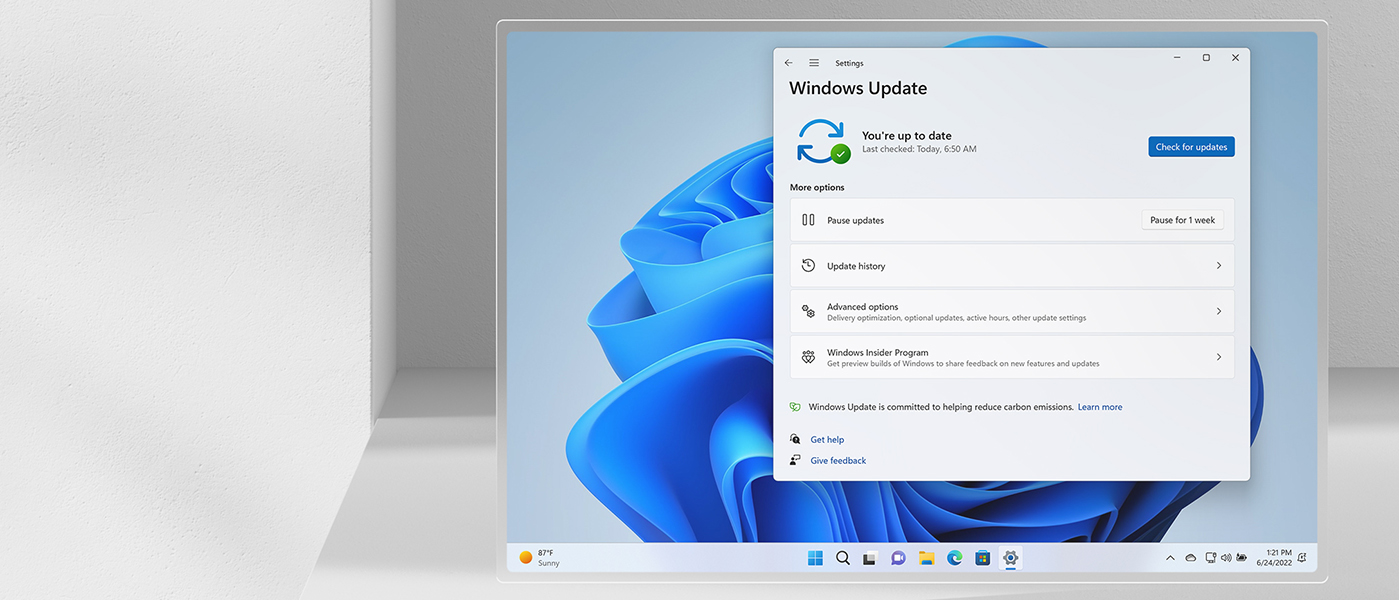1399x600 pixels.
Task: Click the OneDrive cloud icon in tray
Action: coord(1191,557)
